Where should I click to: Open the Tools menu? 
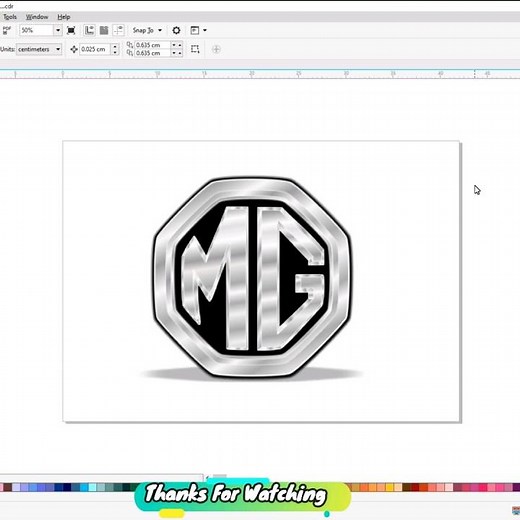10,17
